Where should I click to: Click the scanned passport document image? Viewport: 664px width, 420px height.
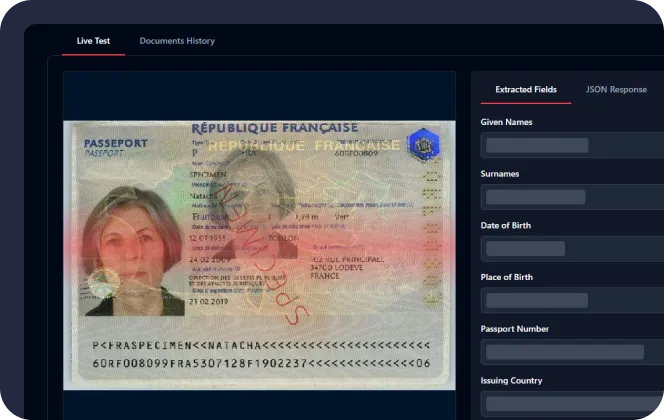click(x=260, y=255)
